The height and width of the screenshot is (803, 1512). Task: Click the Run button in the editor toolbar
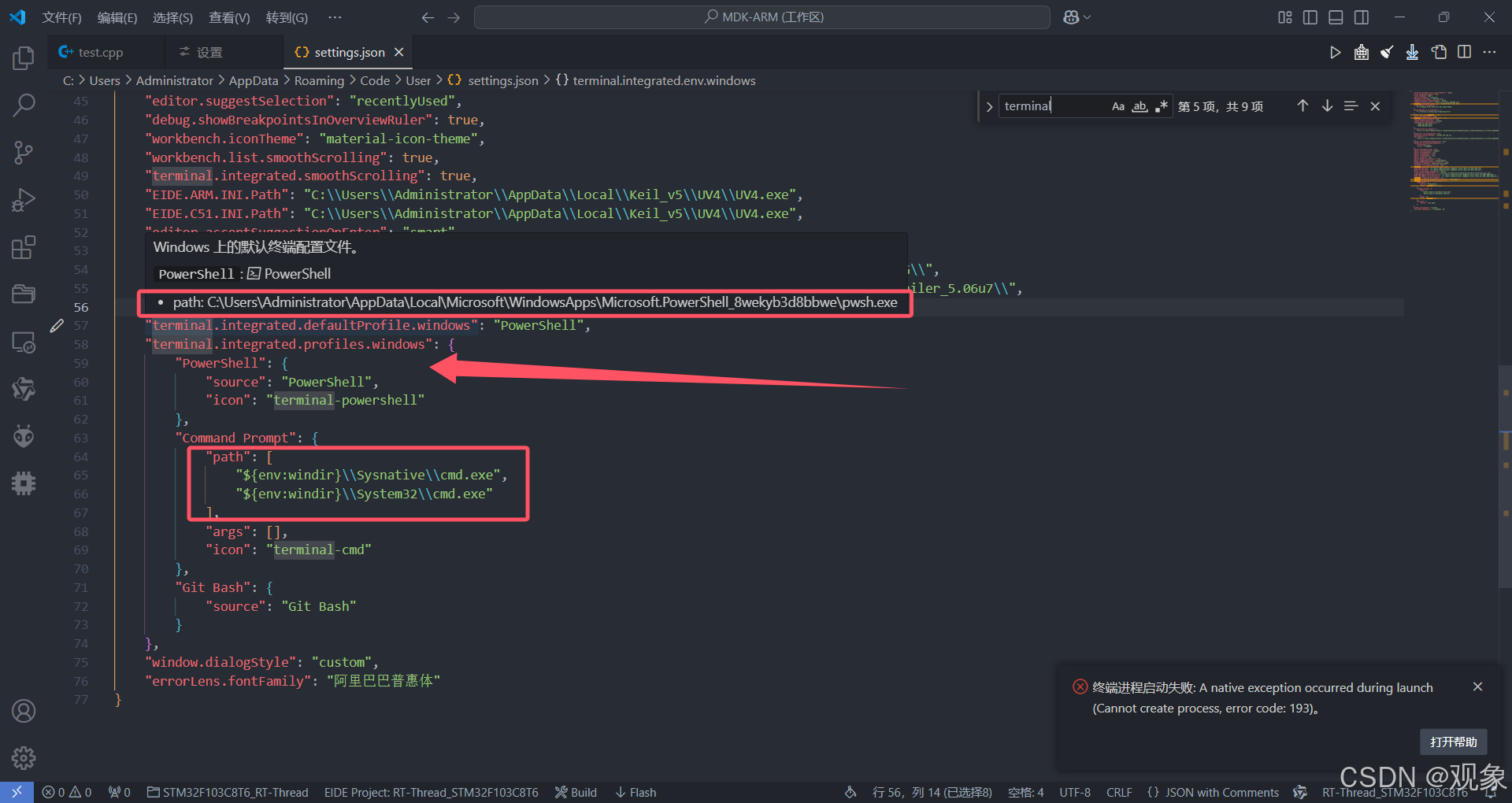pyautogui.click(x=1336, y=52)
